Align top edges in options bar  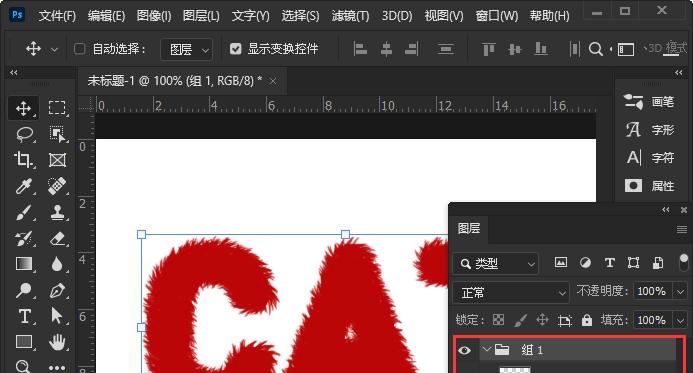pos(488,49)
